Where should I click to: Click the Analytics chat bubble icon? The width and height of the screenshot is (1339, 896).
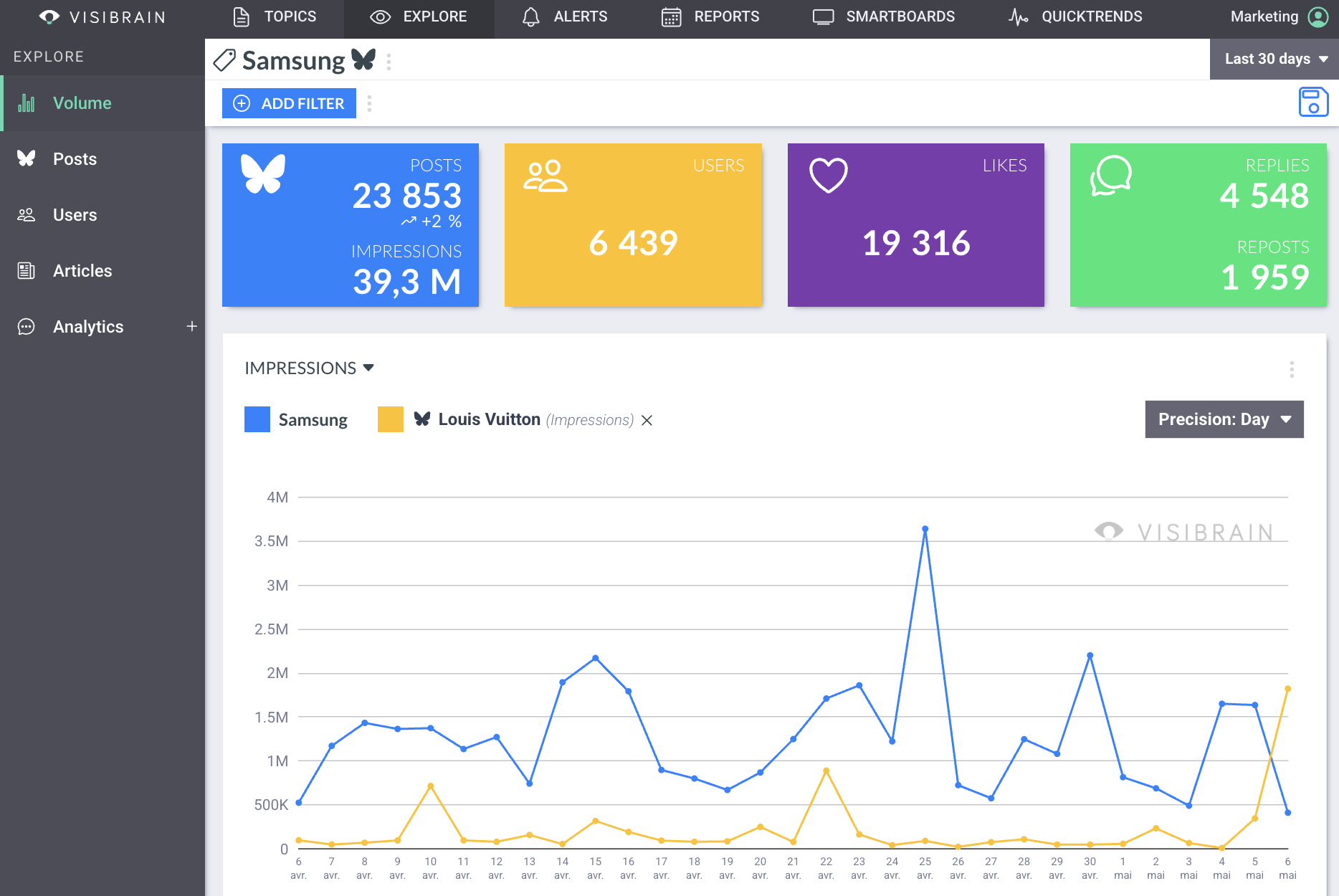27,327
